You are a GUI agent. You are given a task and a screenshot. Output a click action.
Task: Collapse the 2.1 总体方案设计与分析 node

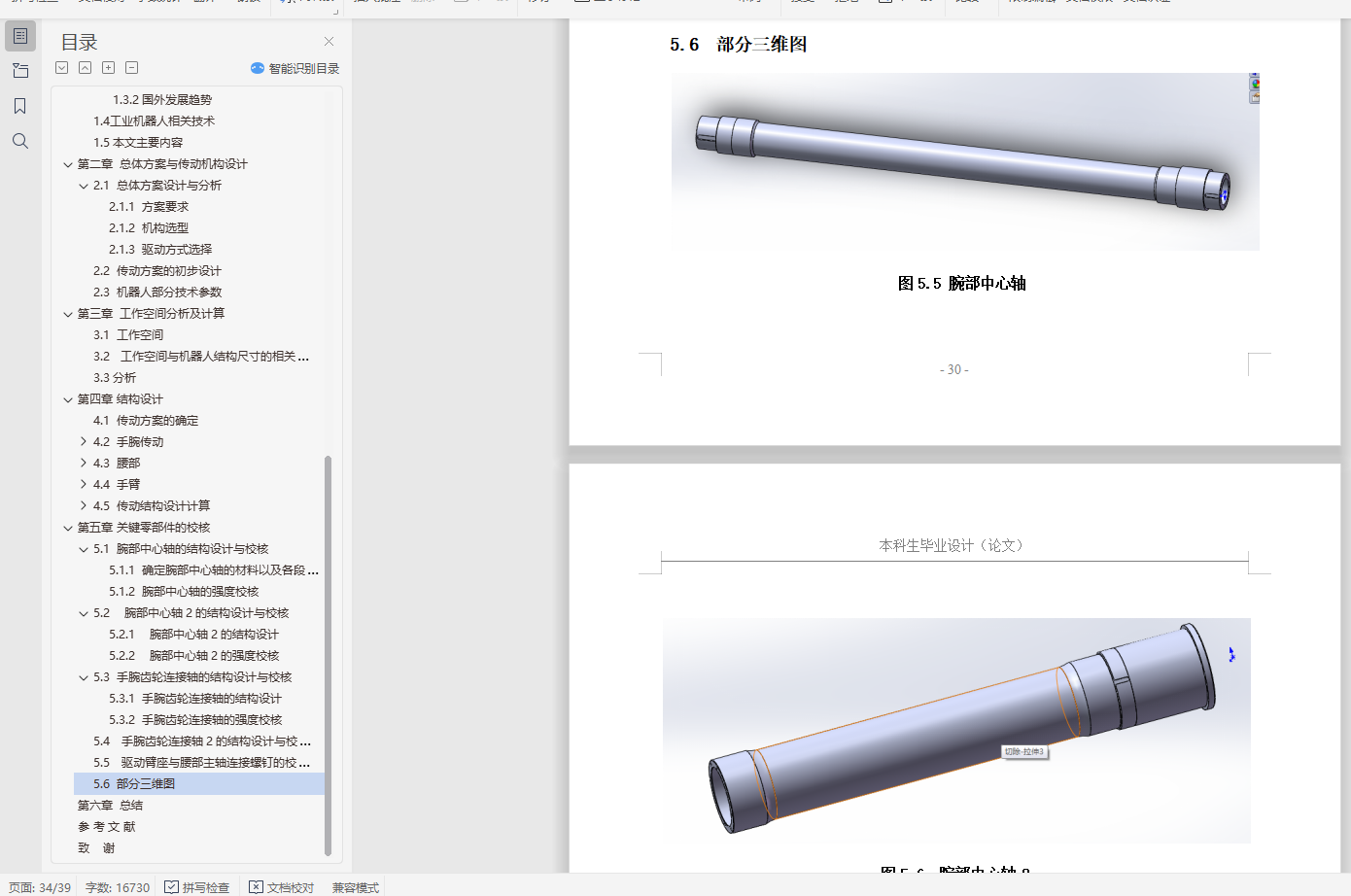(84, 186)
